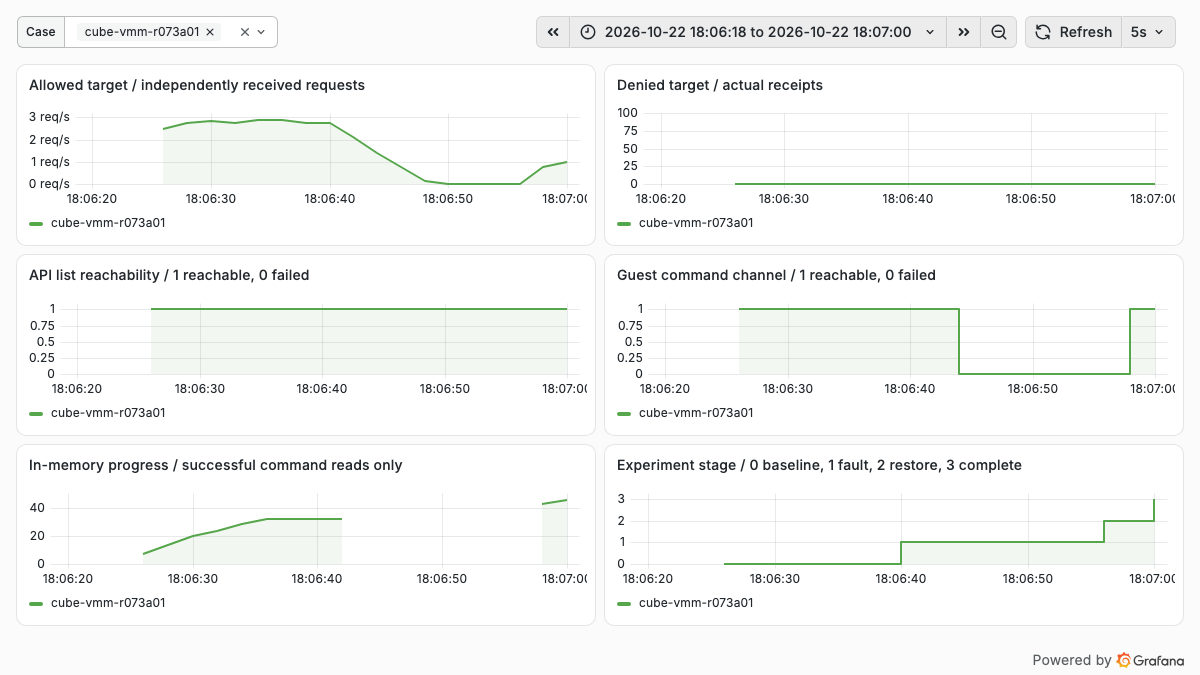Toggle cube-vmm-r073a01 legend in Experiment stage panel
1200x675 pixels.
696,603
